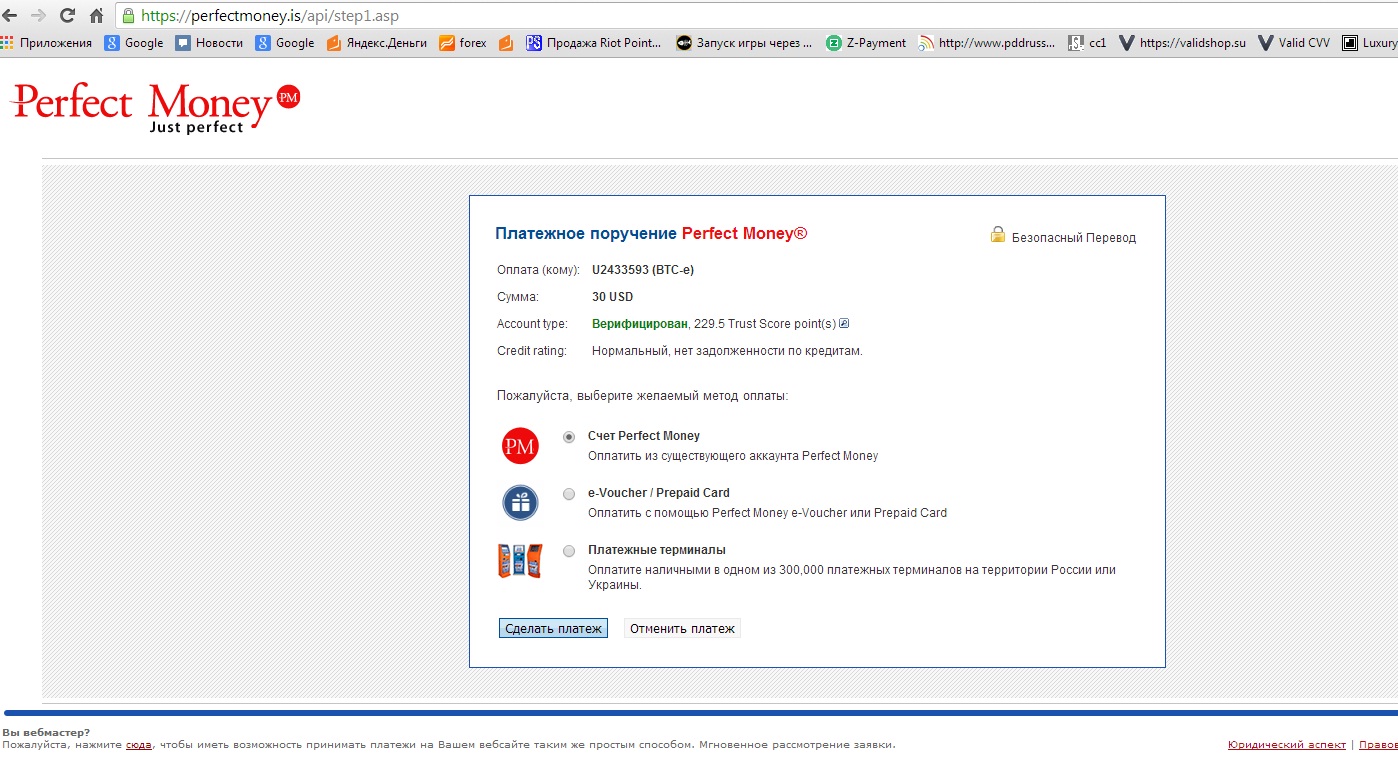Screen dimensions: 1398x761
Task: Click the Платежное поручение Perfect Money heading
Action: (x=651, y=234)
